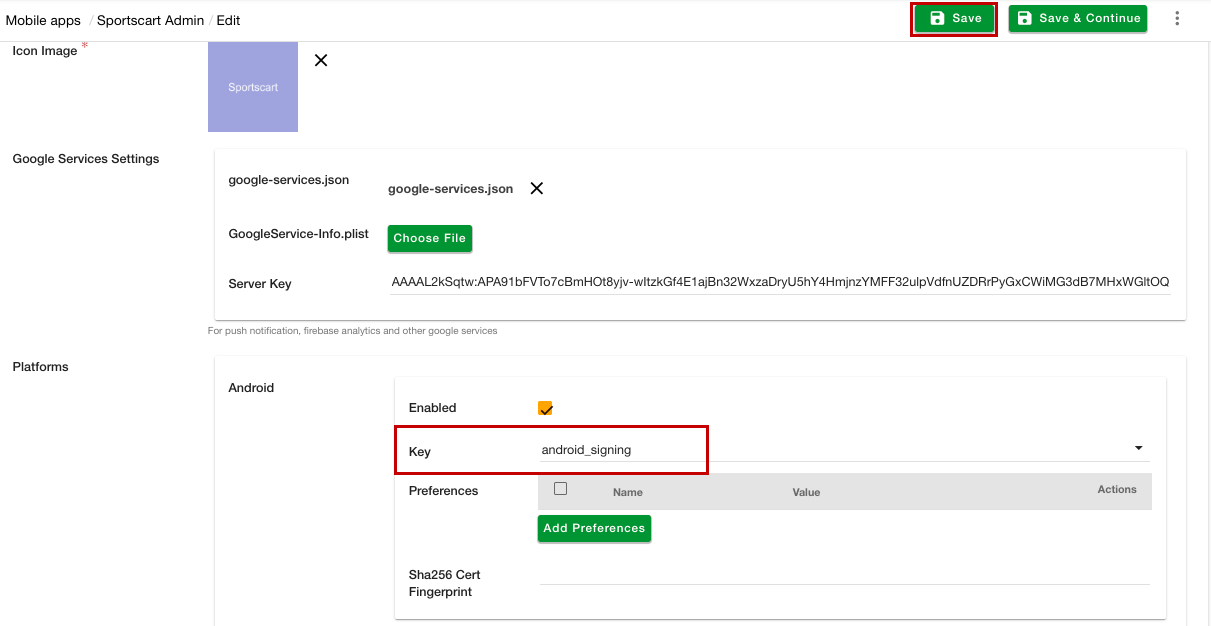Remove the google-services.json file
The image size is (1211, 626).
point(537,189)
